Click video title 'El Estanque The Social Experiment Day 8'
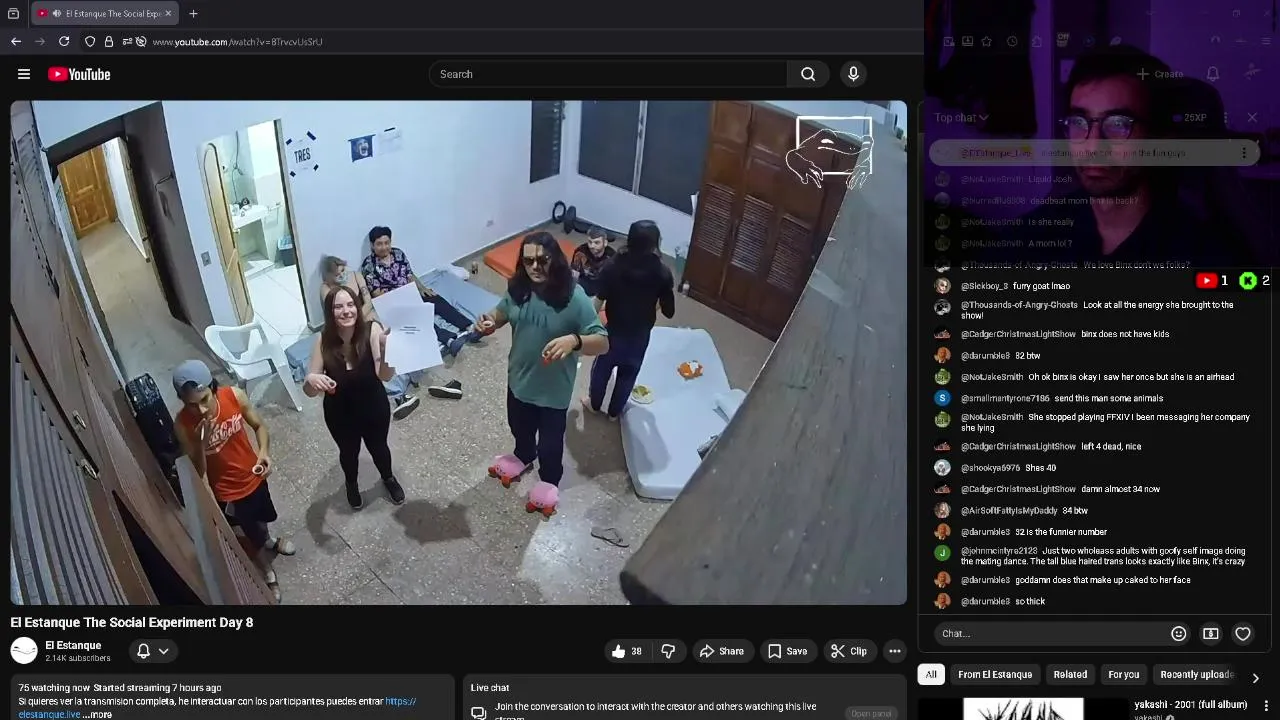1280x720 pixels. pos(132,622)
